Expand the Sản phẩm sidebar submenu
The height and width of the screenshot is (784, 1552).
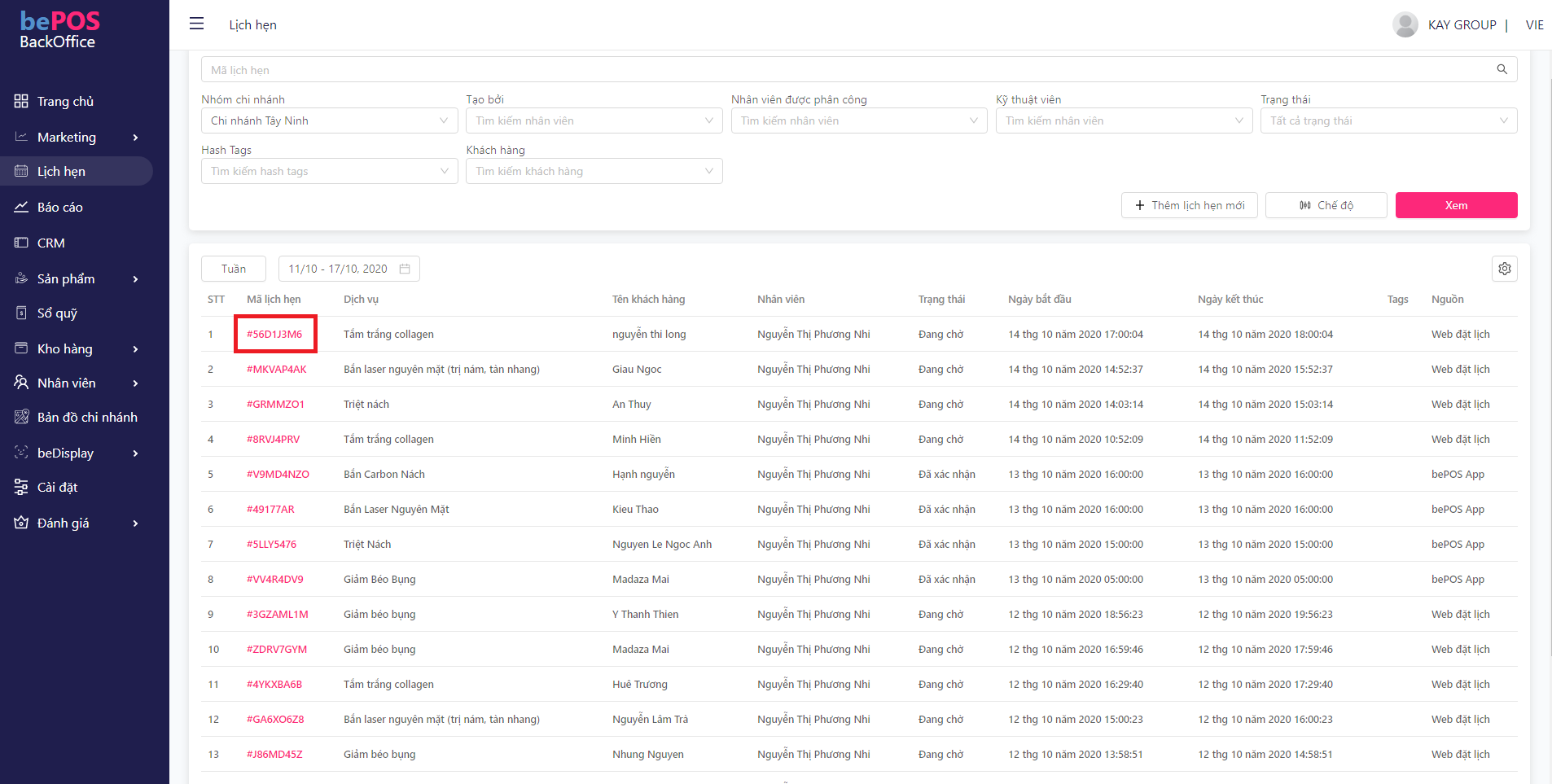135,279
